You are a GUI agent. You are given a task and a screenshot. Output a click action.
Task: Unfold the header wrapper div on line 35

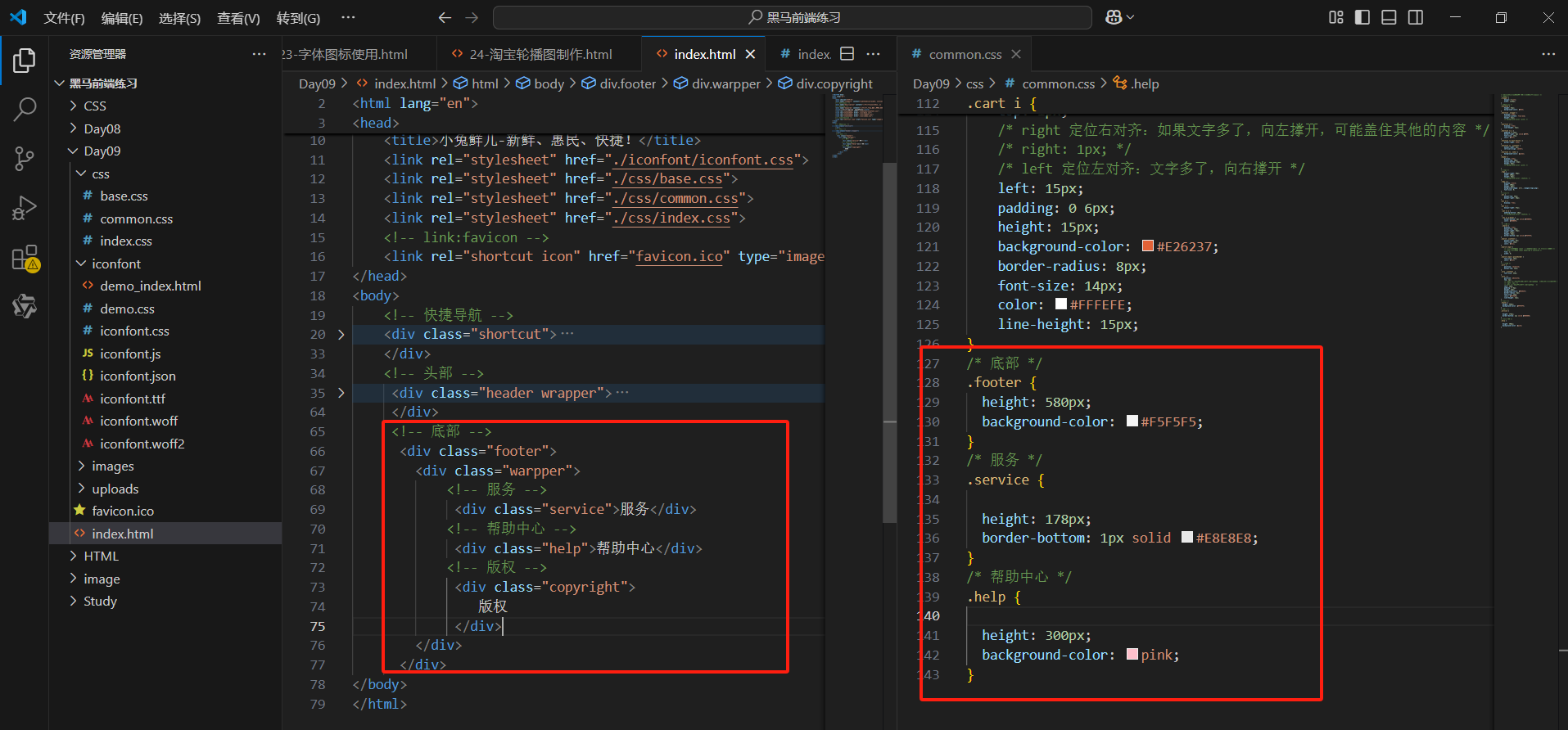[x=341, y=394]
